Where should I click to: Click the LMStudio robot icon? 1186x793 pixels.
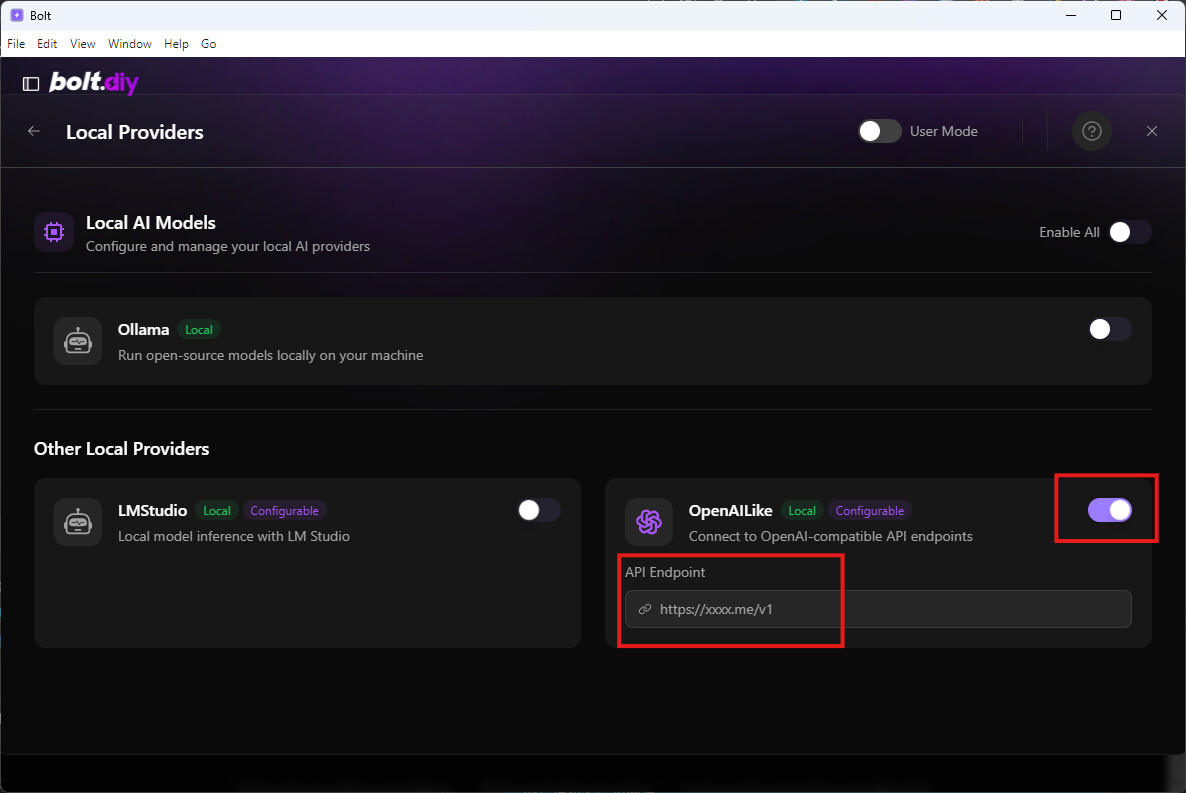click(78, 522)
